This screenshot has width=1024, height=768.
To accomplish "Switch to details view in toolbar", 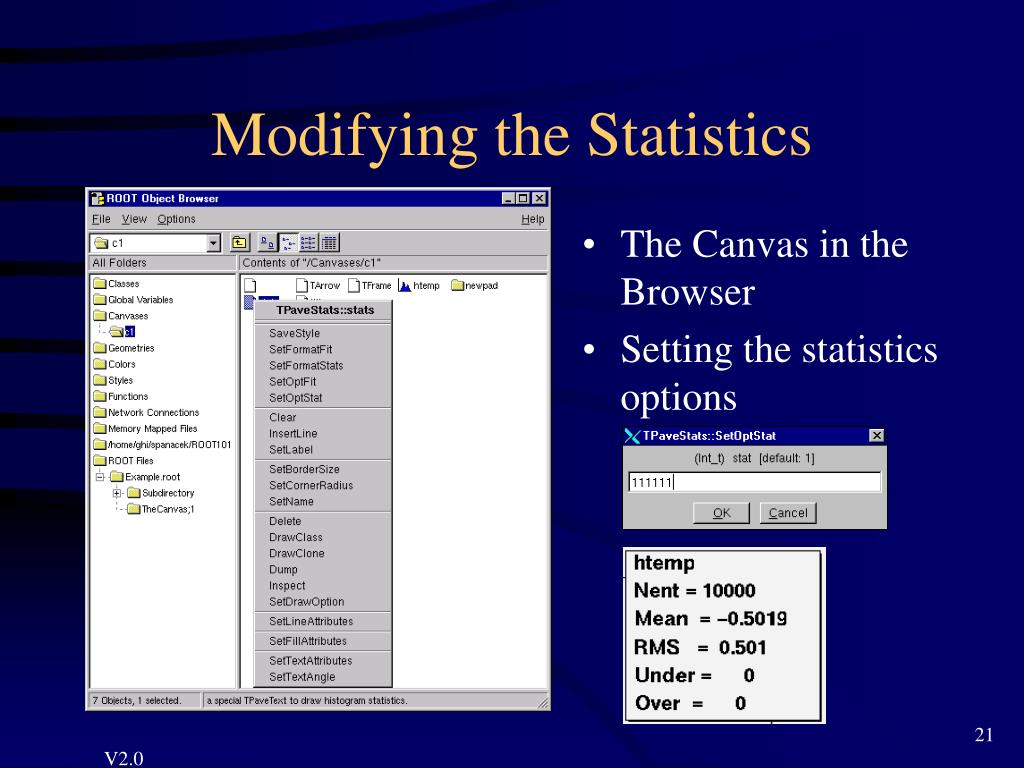I will pyautogui.click(x=330, y=243).
